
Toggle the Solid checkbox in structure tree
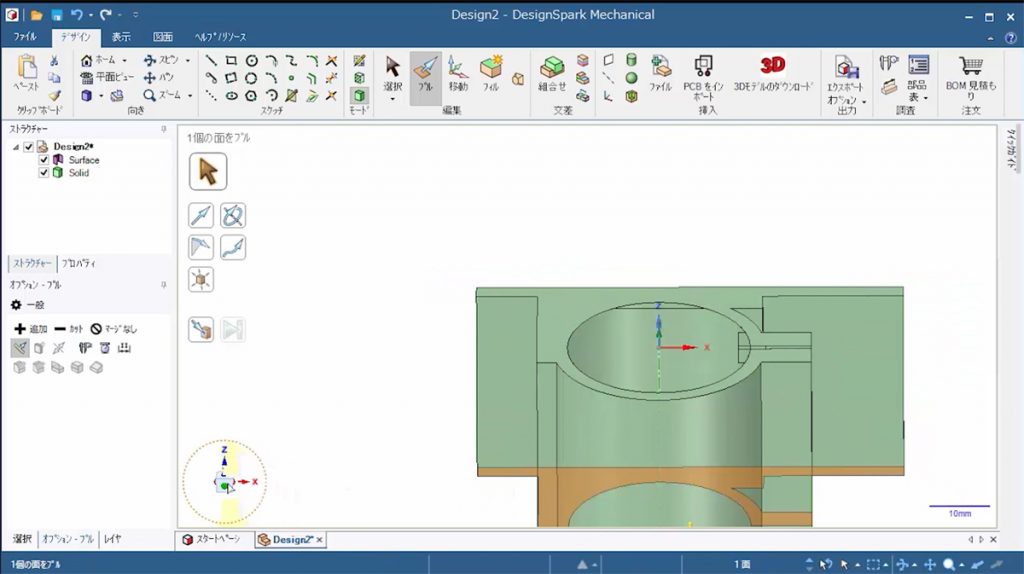(44, 173)
